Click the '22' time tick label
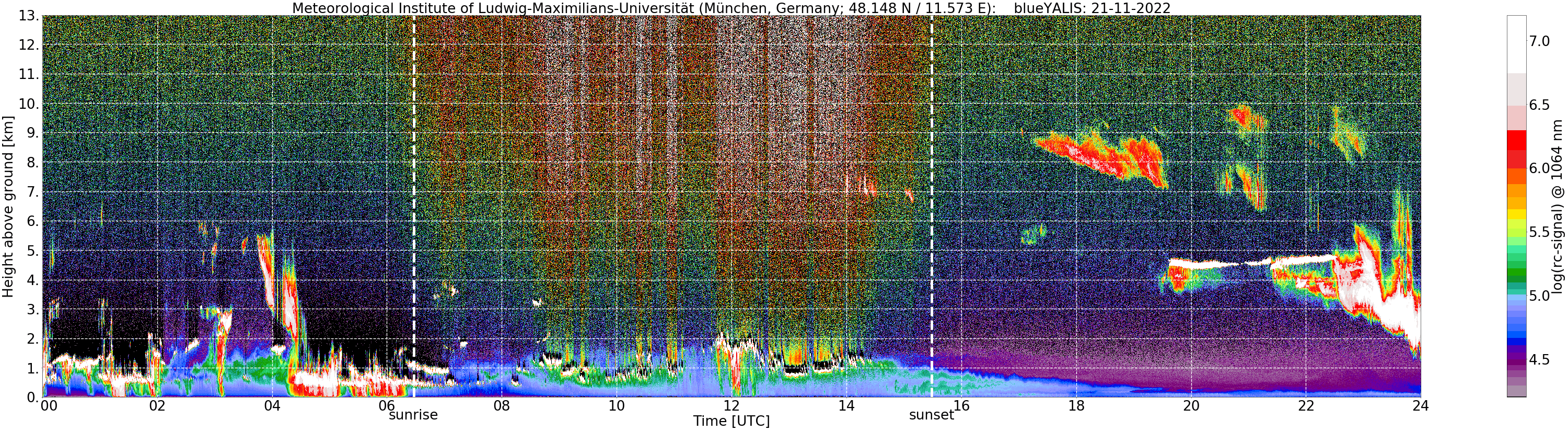This screenshot has width=1568, height=431. (x=1306, y=405)
